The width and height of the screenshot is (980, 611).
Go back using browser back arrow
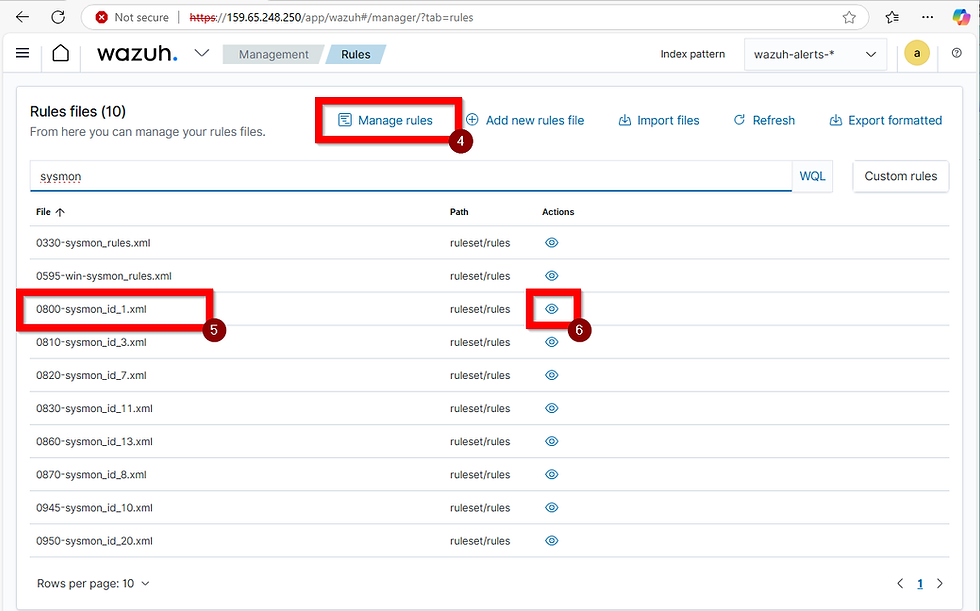22,17
